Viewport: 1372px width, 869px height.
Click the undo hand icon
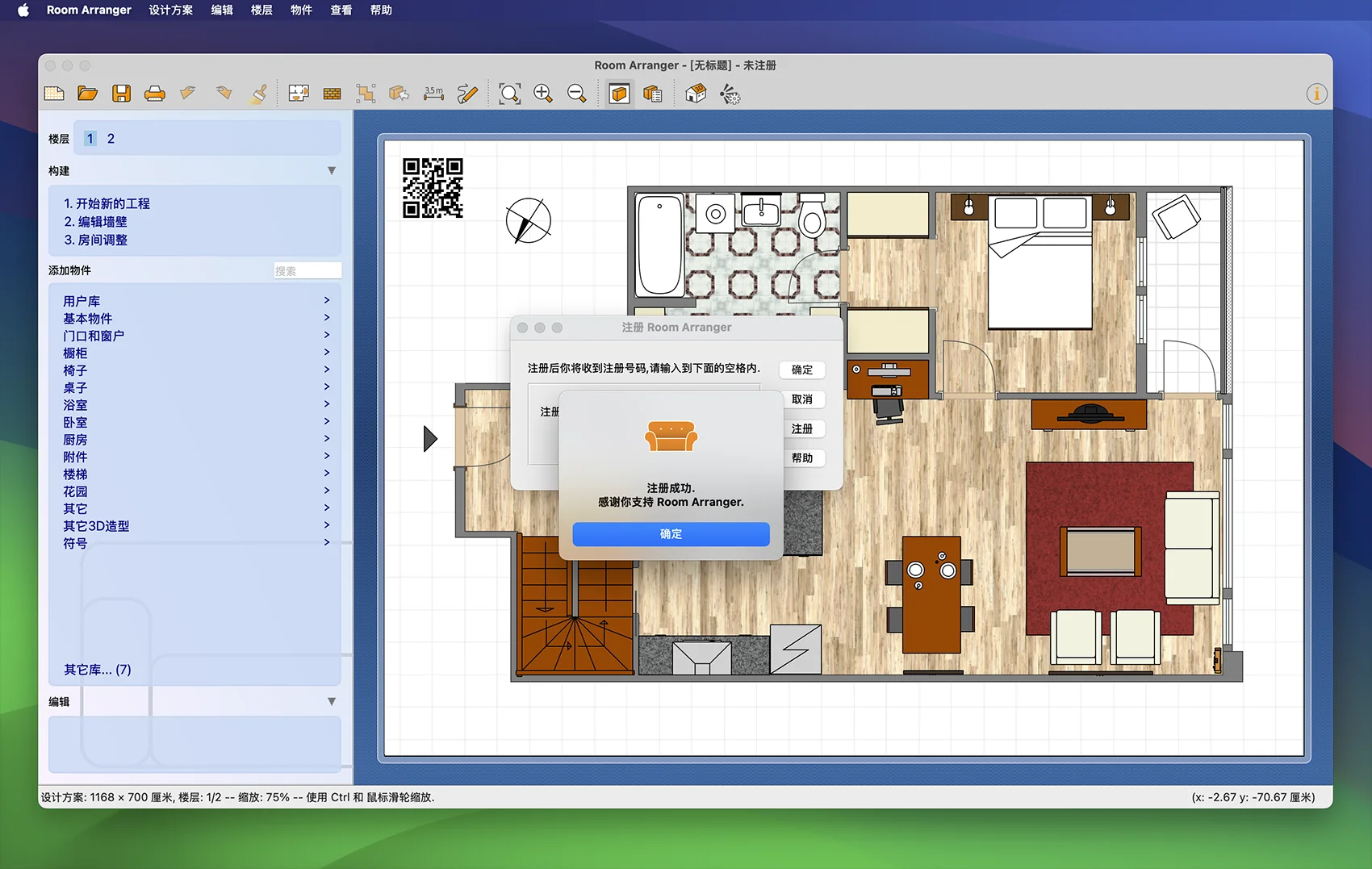click(x=188, y=94)
